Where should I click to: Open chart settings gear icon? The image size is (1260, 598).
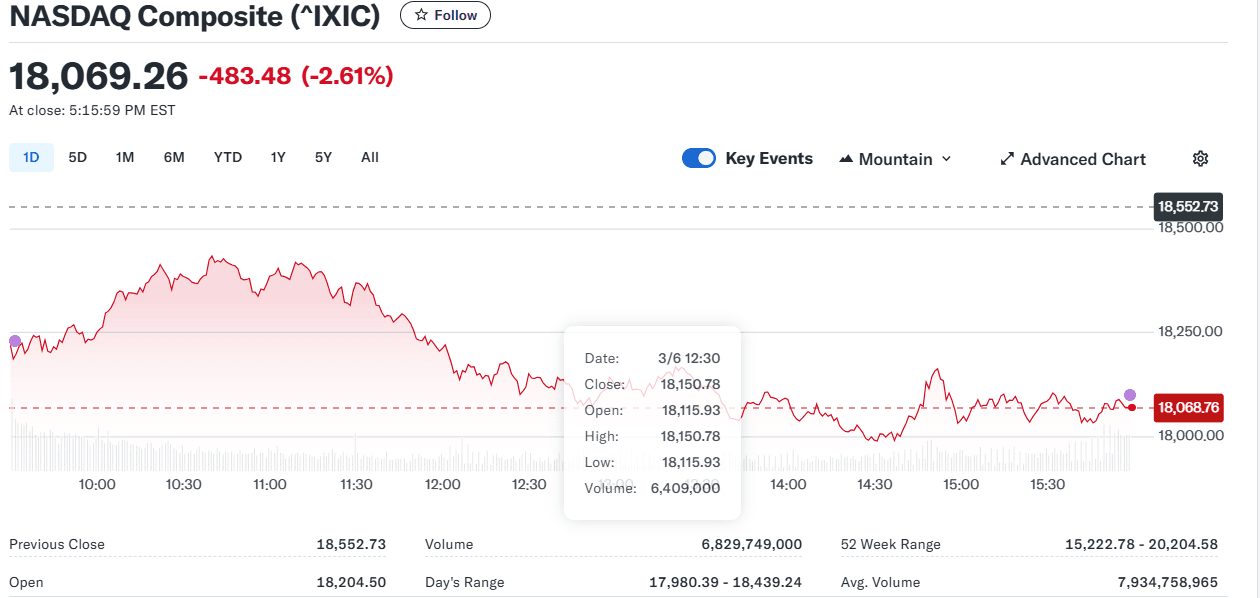(x=1201, y=159)
